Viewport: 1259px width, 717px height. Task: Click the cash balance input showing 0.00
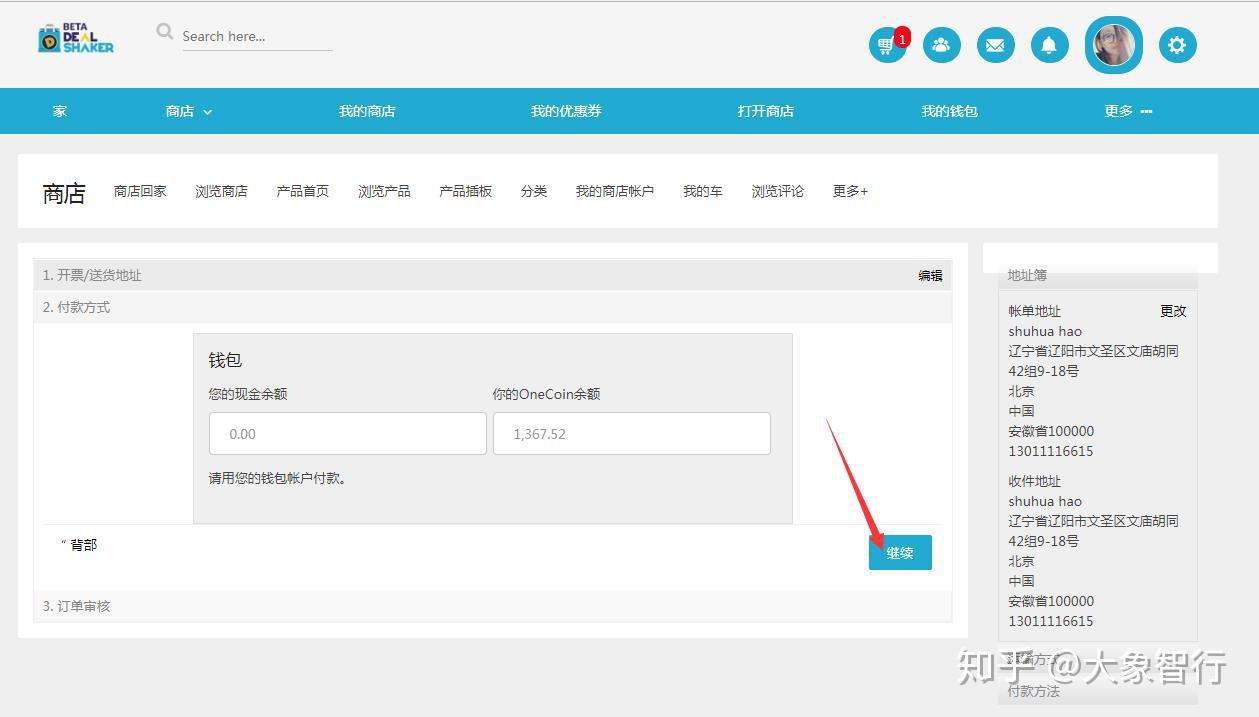tap(347, 433)
